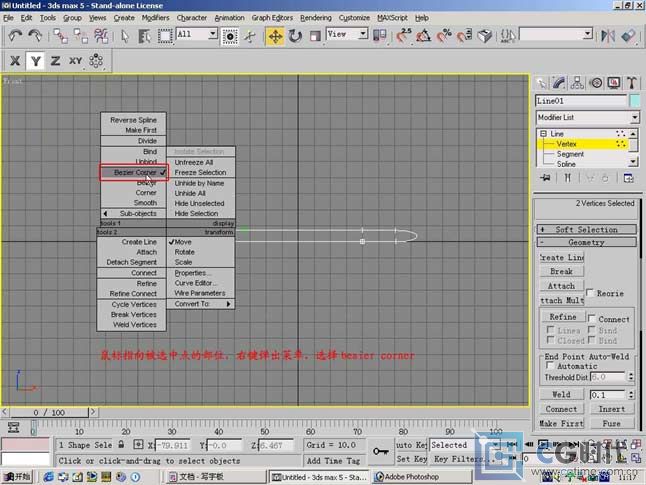Screen dimensions: 646x485
Task: Open the selection filter All dropdown
Action: pos(213,34)
